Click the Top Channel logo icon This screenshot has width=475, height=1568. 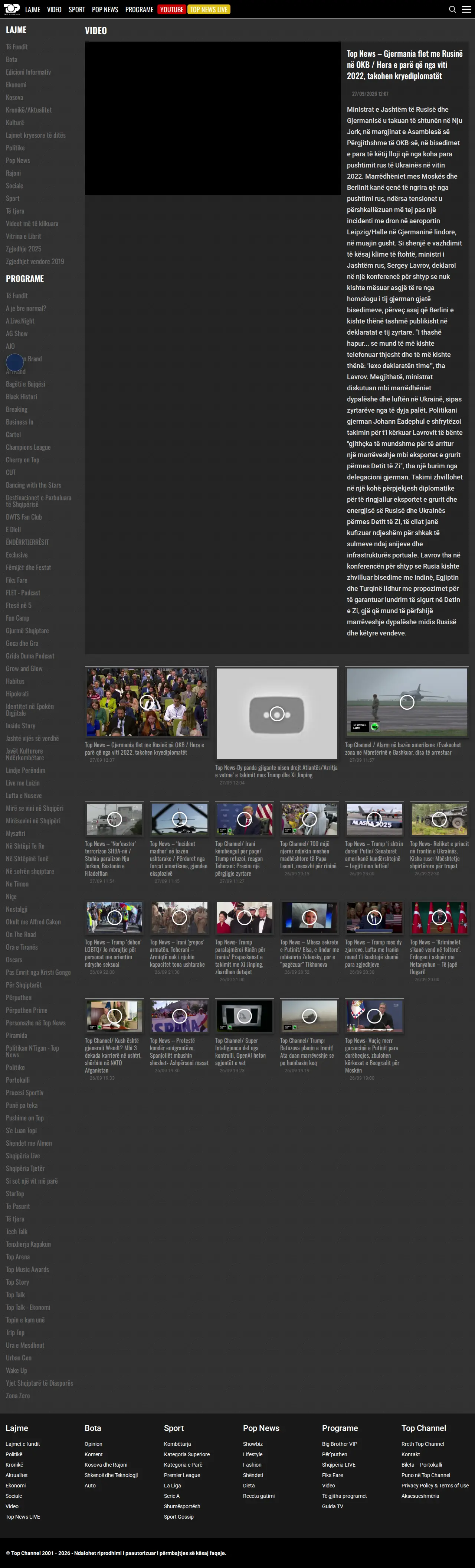point(12,9)
